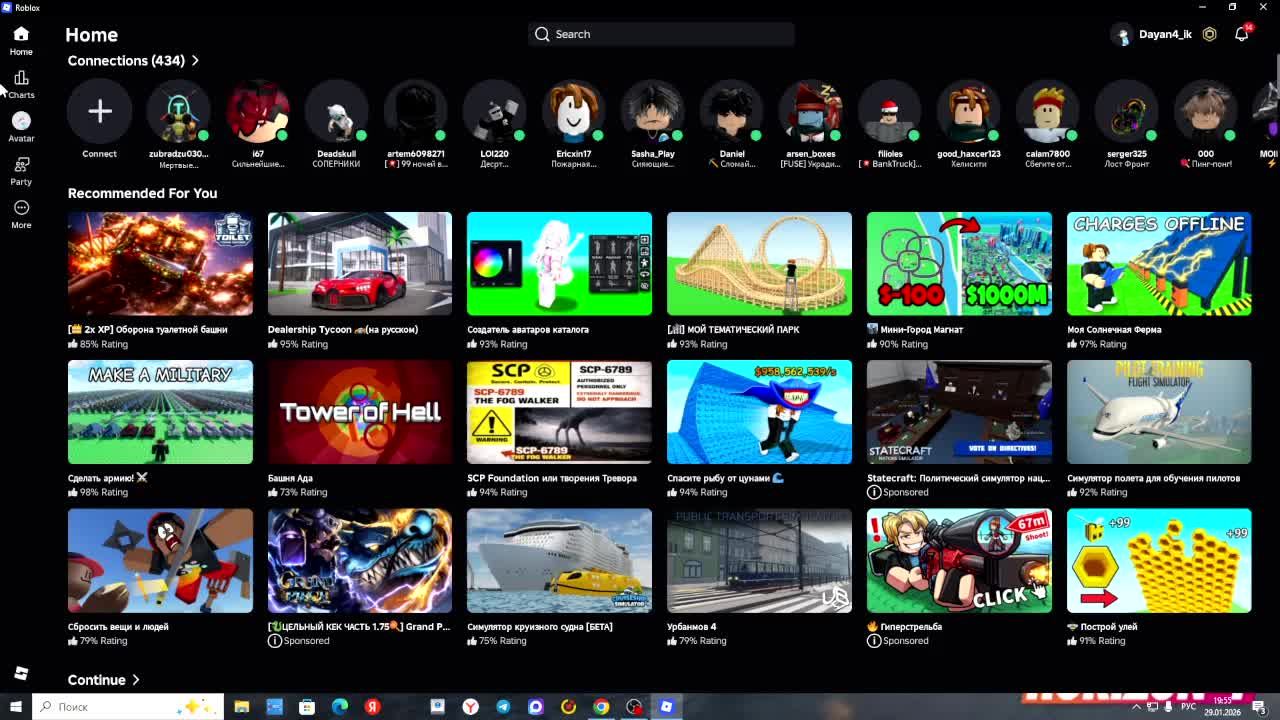
Task: Open the Dayan4_ik username link
Action: (1165, 34)
